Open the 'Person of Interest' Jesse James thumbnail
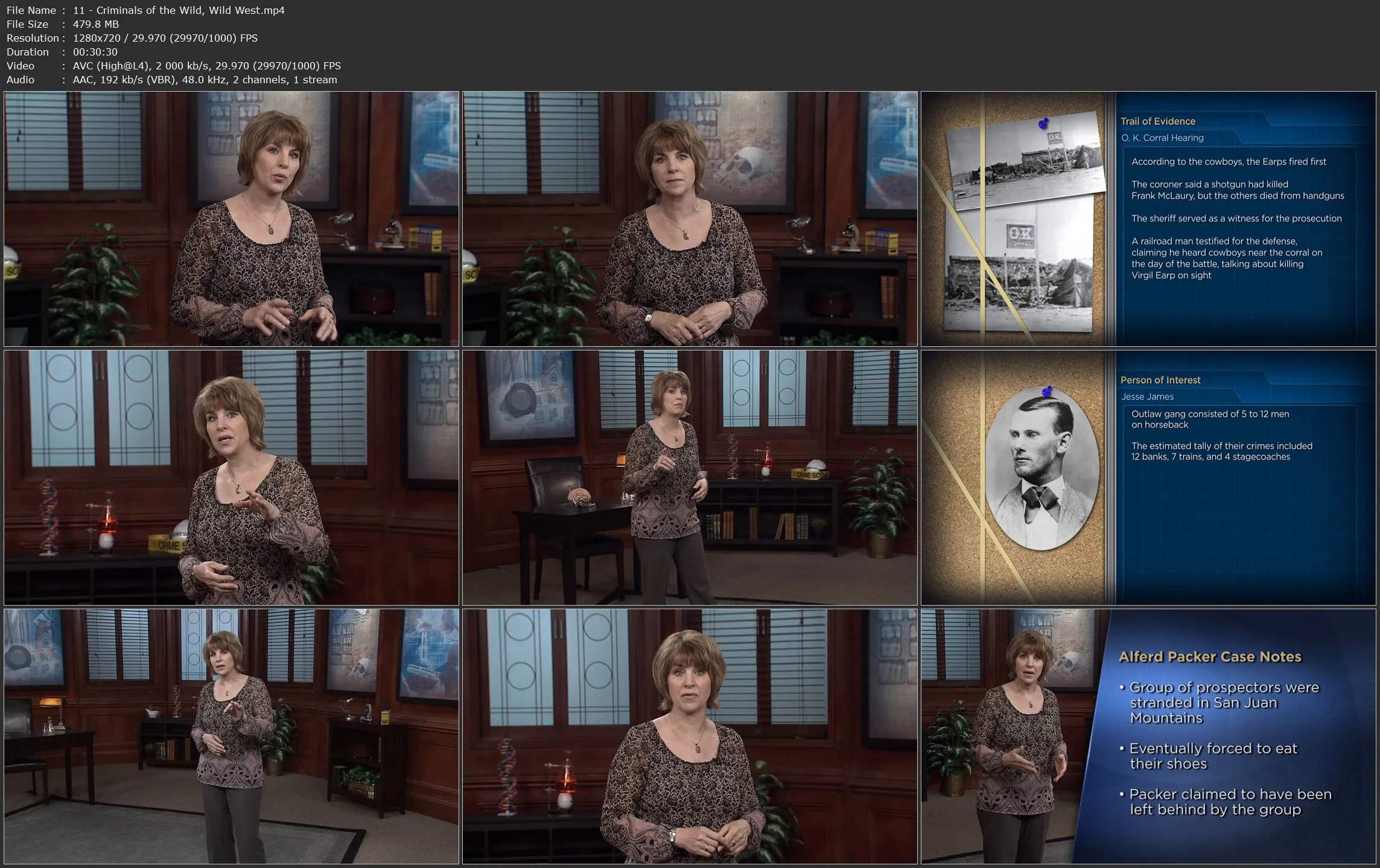1380x868 pixels. point(1148,478)
